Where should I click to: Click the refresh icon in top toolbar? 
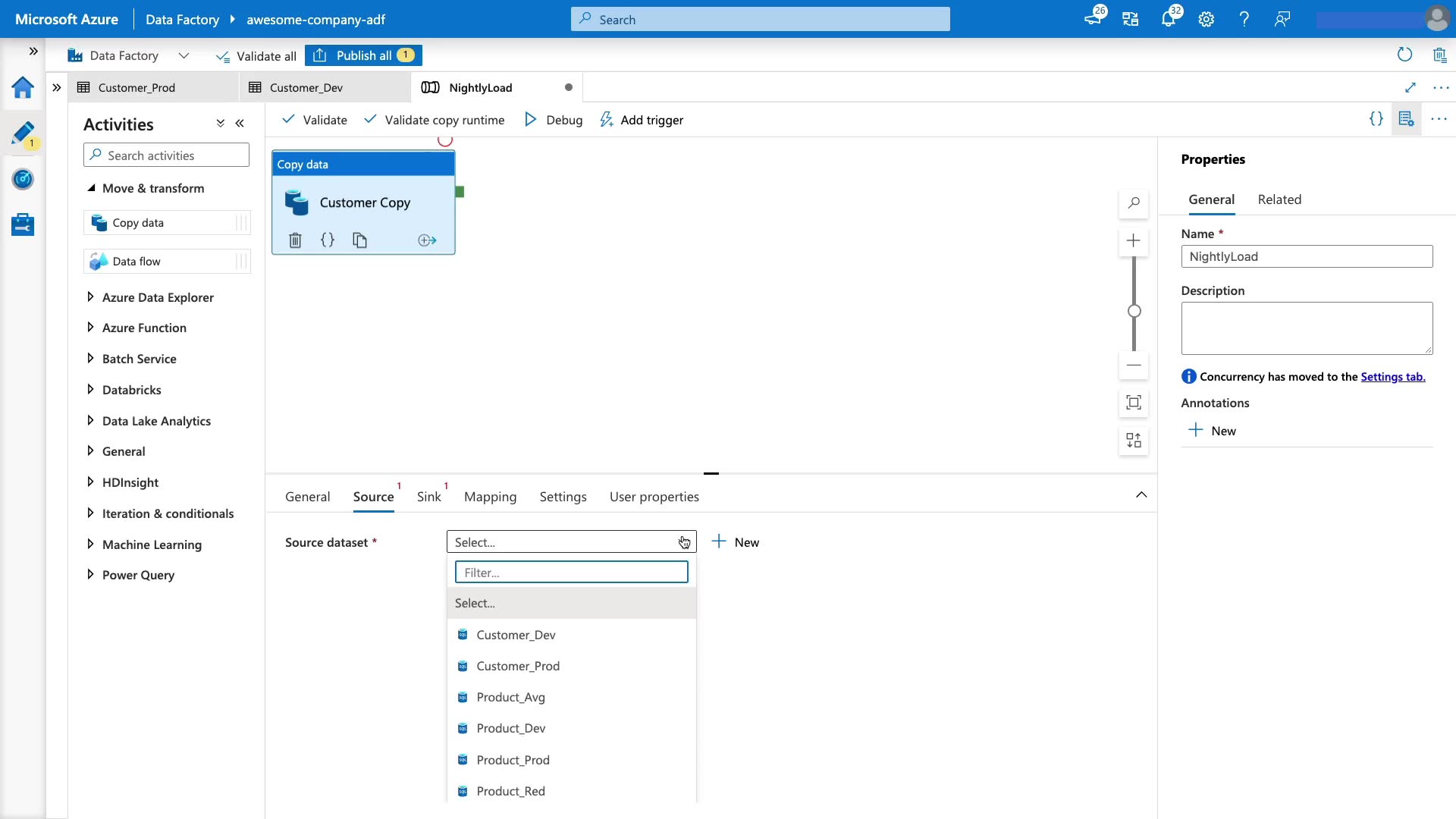pos(1404,55)
